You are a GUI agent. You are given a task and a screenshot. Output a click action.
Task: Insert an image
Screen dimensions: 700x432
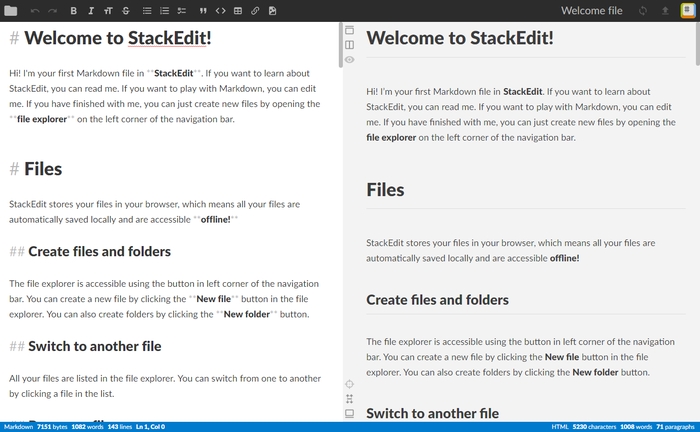tap(272, 11)
